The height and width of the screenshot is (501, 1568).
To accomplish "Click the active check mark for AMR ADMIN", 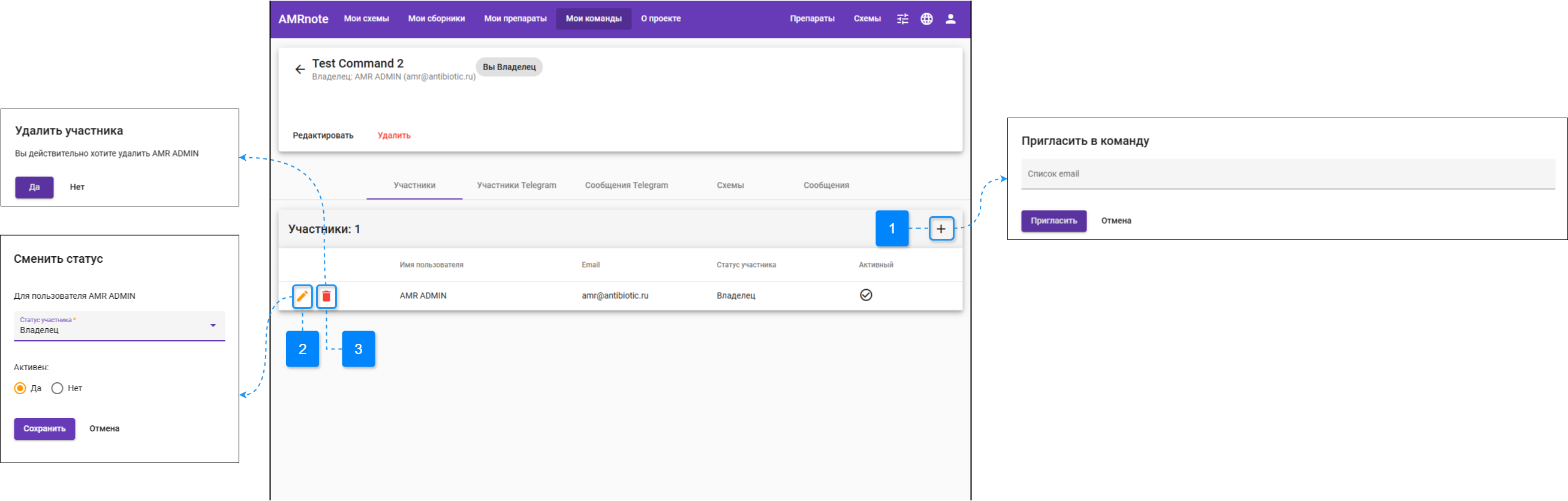I will (x=866, y=295).
